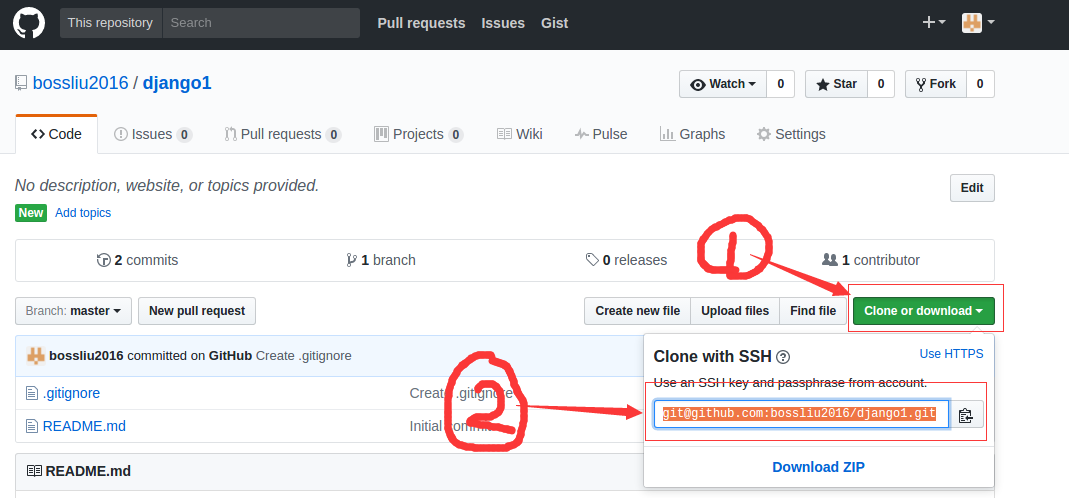
Task: Switch clone method with Use HTTPS
Action: click(951, 354)
